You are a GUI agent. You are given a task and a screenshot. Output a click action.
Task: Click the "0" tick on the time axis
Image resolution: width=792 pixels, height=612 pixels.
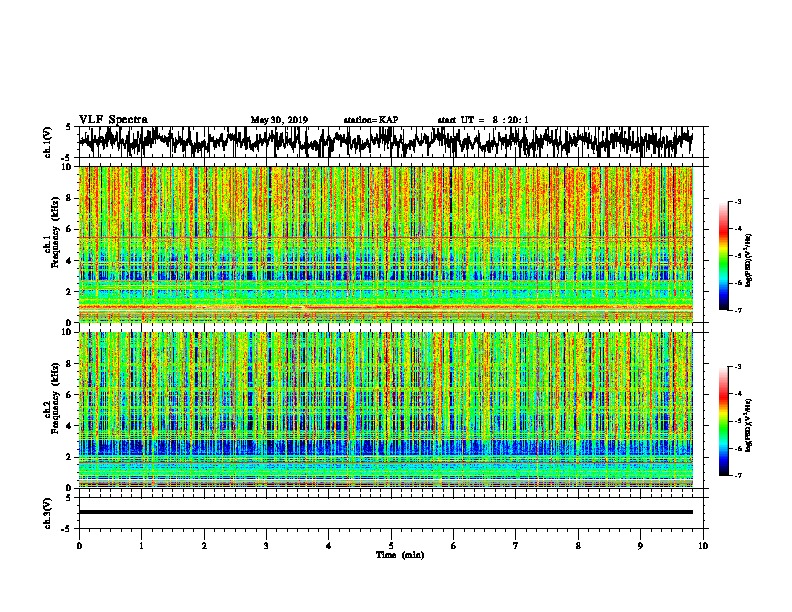pyautogui.click(x=79, y=546)
